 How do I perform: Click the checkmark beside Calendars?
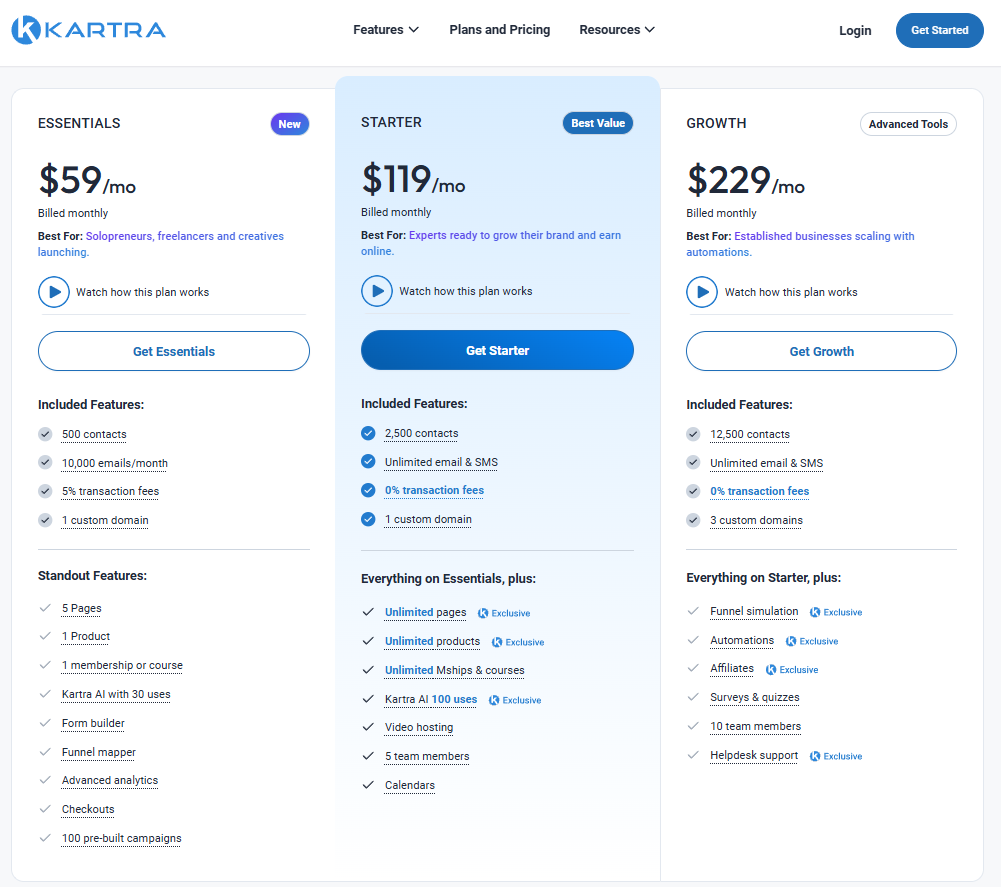(368, 785)
